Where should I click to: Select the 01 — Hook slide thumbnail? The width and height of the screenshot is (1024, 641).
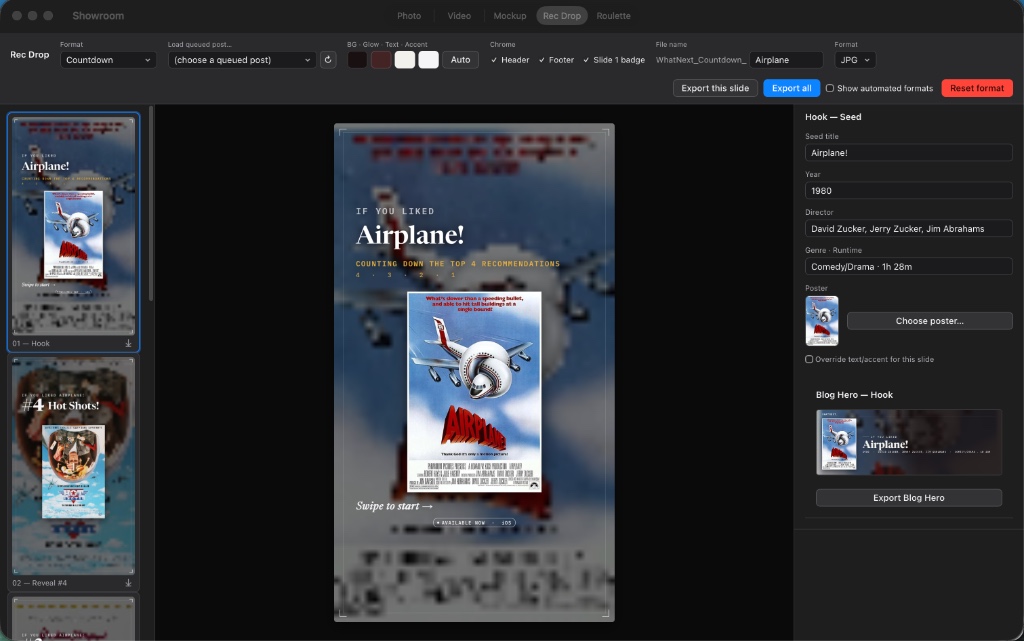(x=73, y=225)
